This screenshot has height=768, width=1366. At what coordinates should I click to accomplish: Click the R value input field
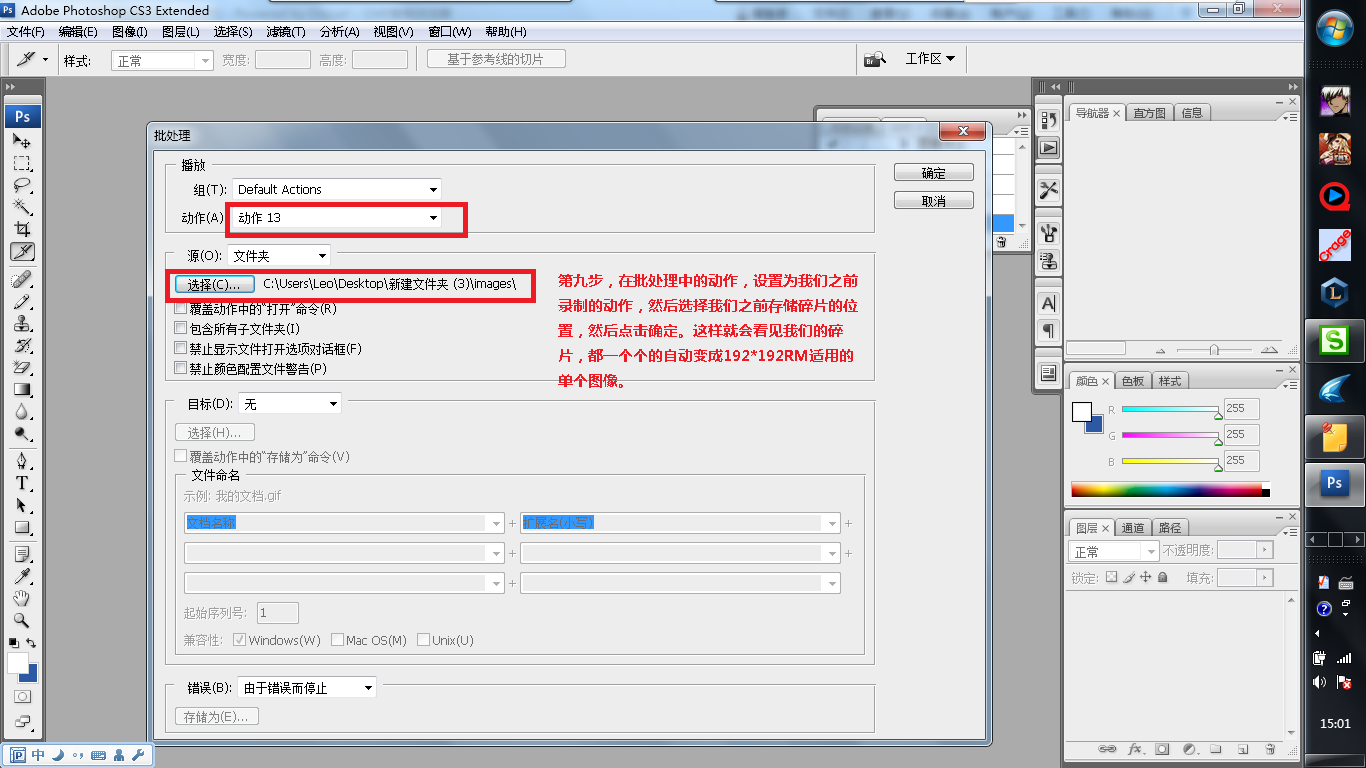point(1242,409)
